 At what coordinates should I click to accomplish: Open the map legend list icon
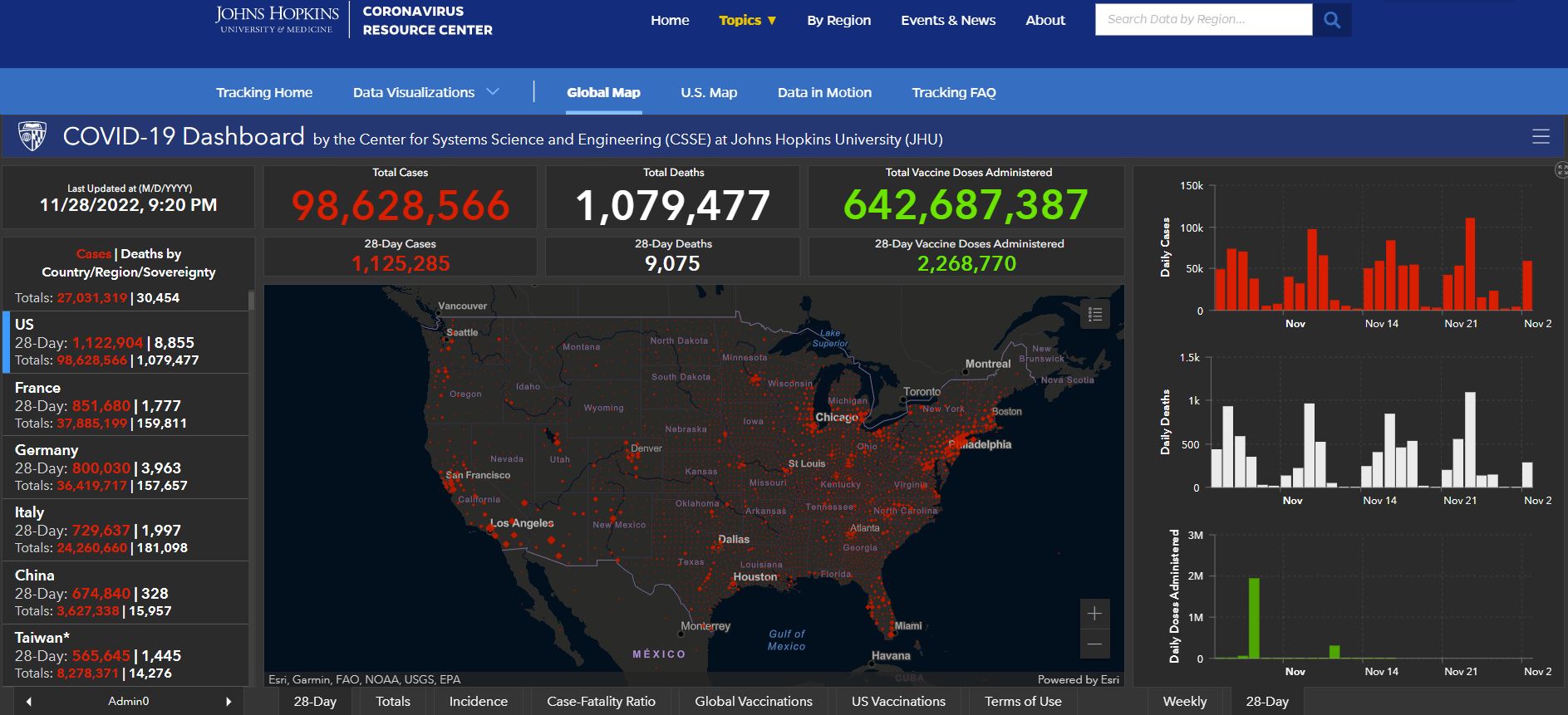click(1095, 314)
